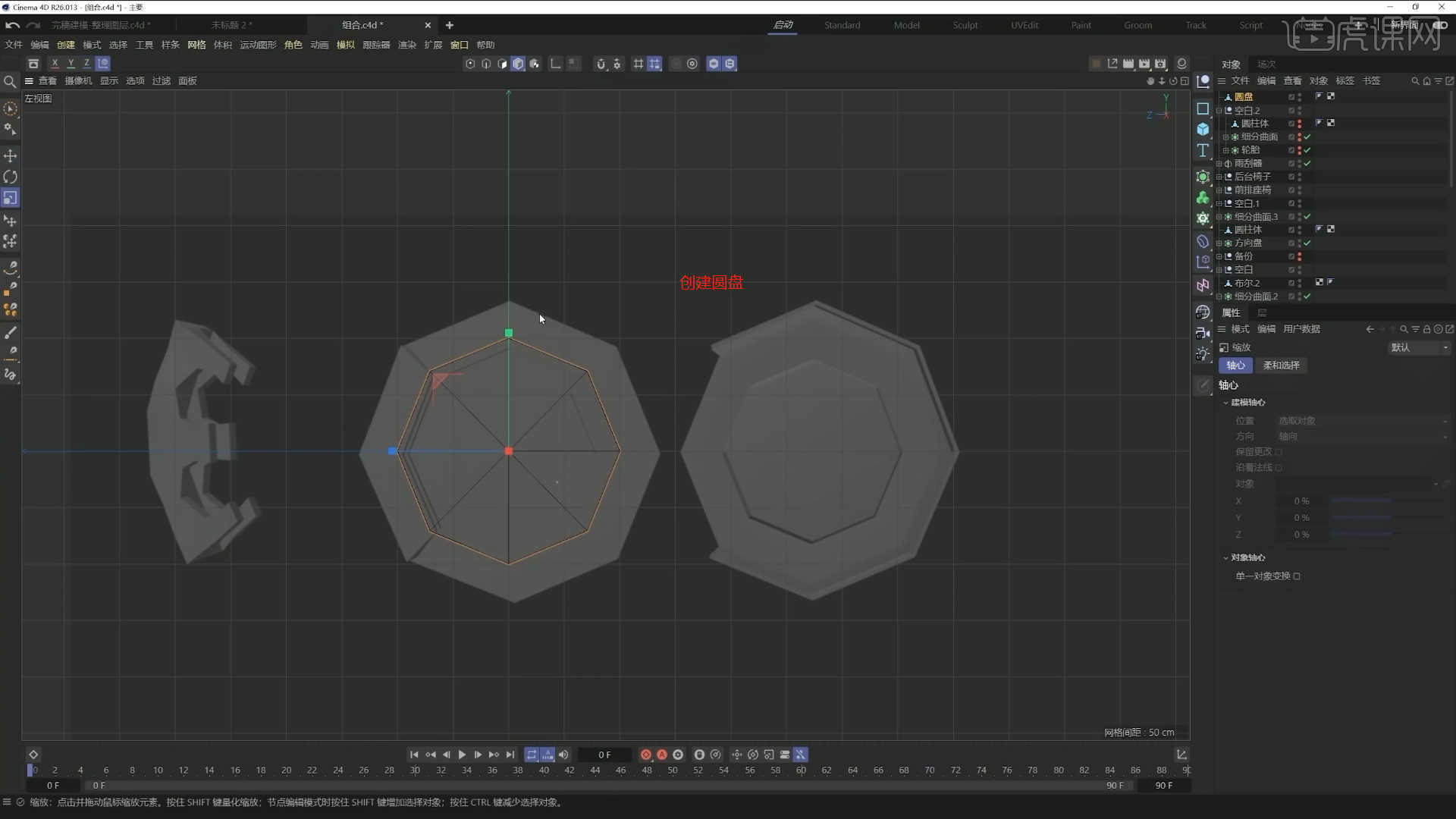Switch to the UVEdit layout tab
1456x819 pixels.
pyautogui.click(x=1023, y=25)
